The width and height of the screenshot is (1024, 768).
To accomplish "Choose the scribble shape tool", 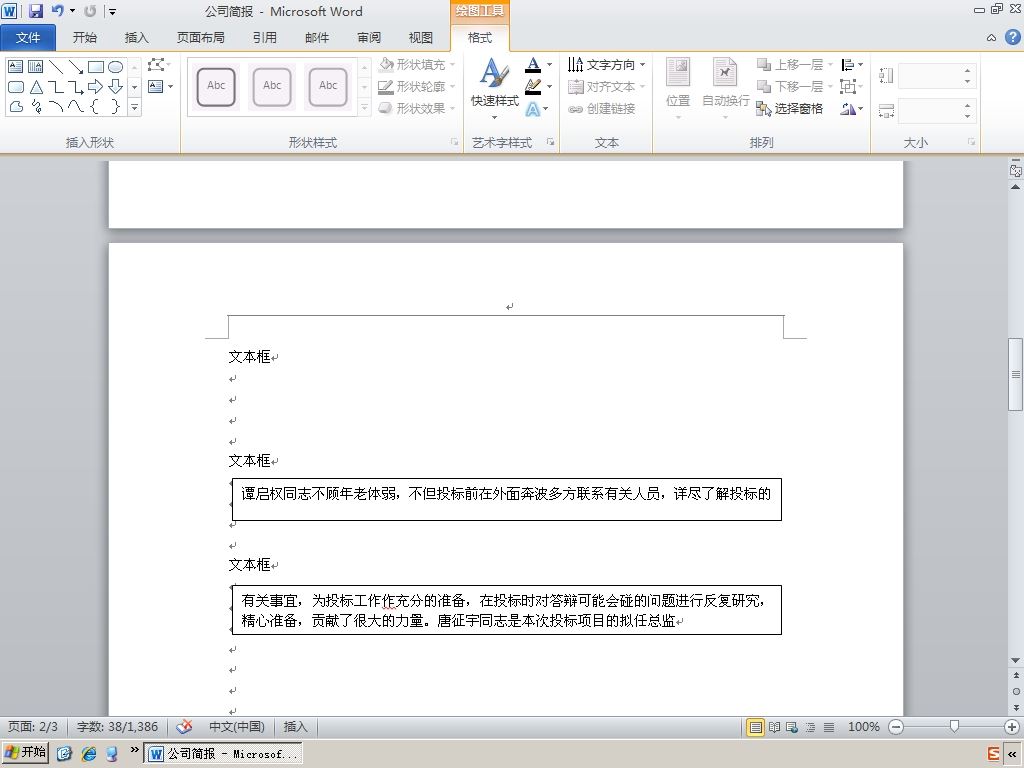I will [36, 106].
